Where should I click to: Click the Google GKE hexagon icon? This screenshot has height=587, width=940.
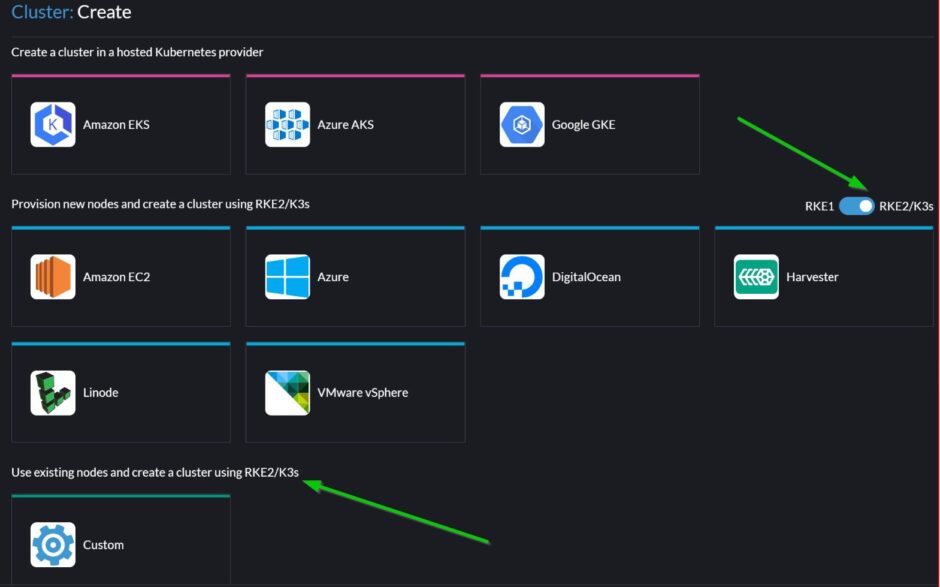(x=522, y=125)
